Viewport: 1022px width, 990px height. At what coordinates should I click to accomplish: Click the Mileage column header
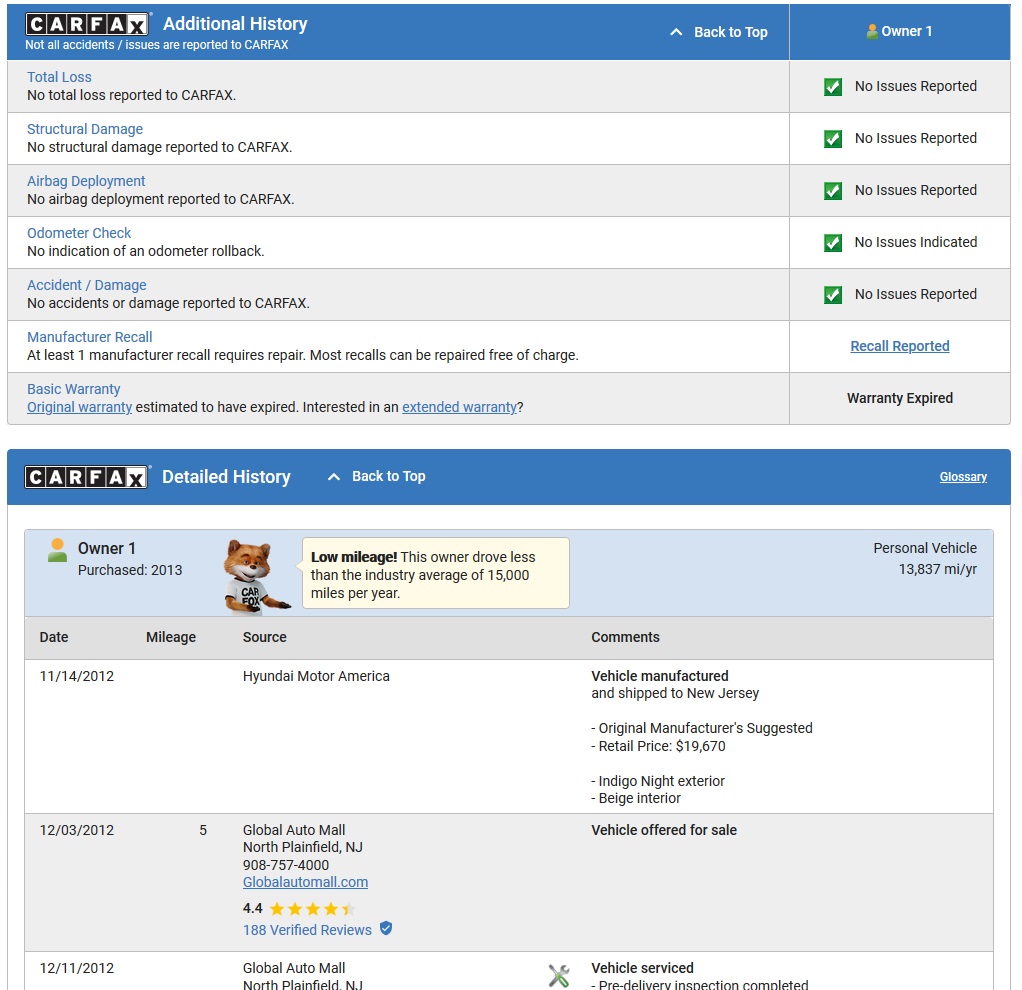click(171, 637)
